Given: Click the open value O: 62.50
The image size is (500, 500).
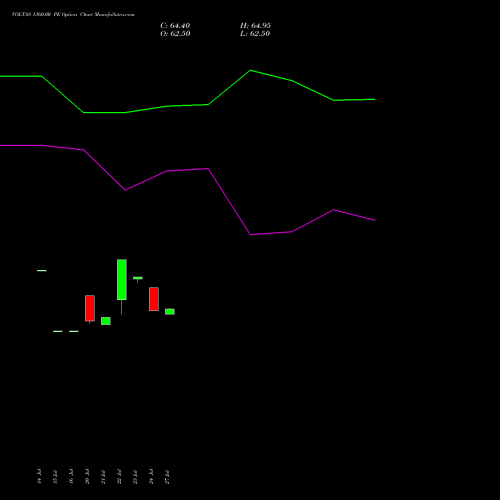Looking at the screenshot, I should click(175, 34).
